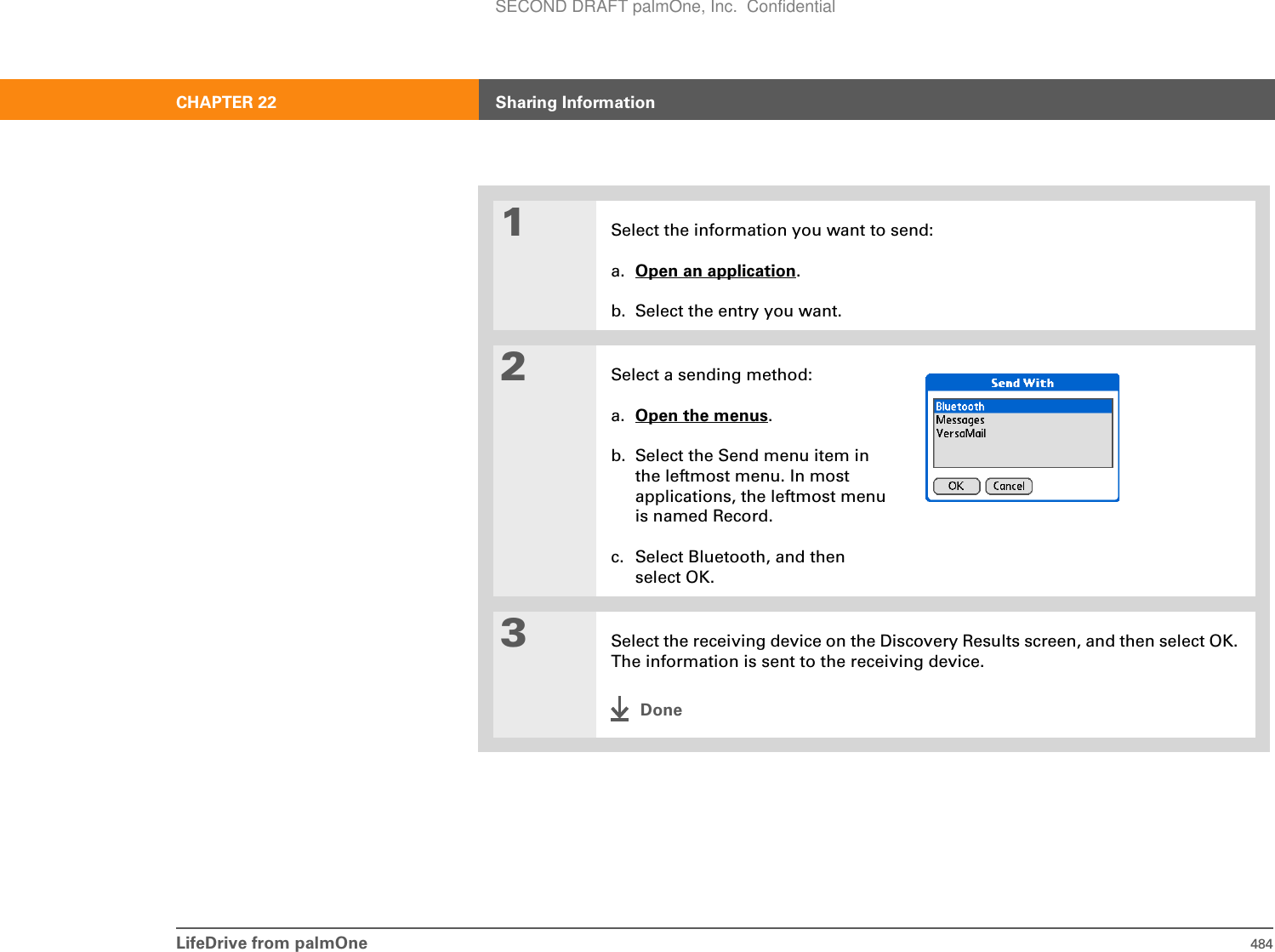Click the LifeDrive from palmOne footer text
Image resolution: width=1275 pixels, height=952 pixels.
click(x=271, y=942)
